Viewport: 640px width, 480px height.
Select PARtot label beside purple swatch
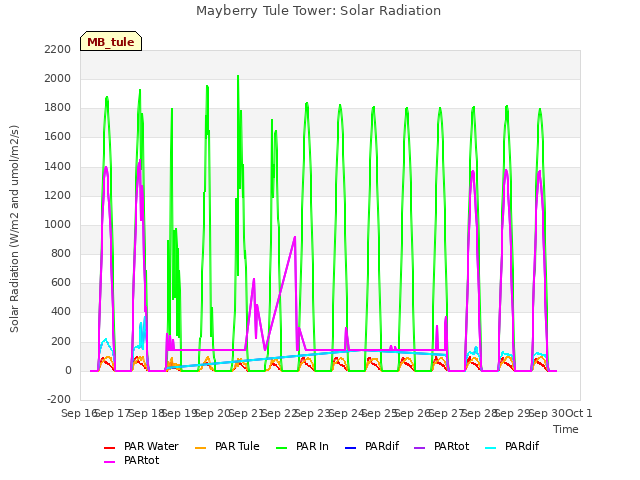pos(451,447)
